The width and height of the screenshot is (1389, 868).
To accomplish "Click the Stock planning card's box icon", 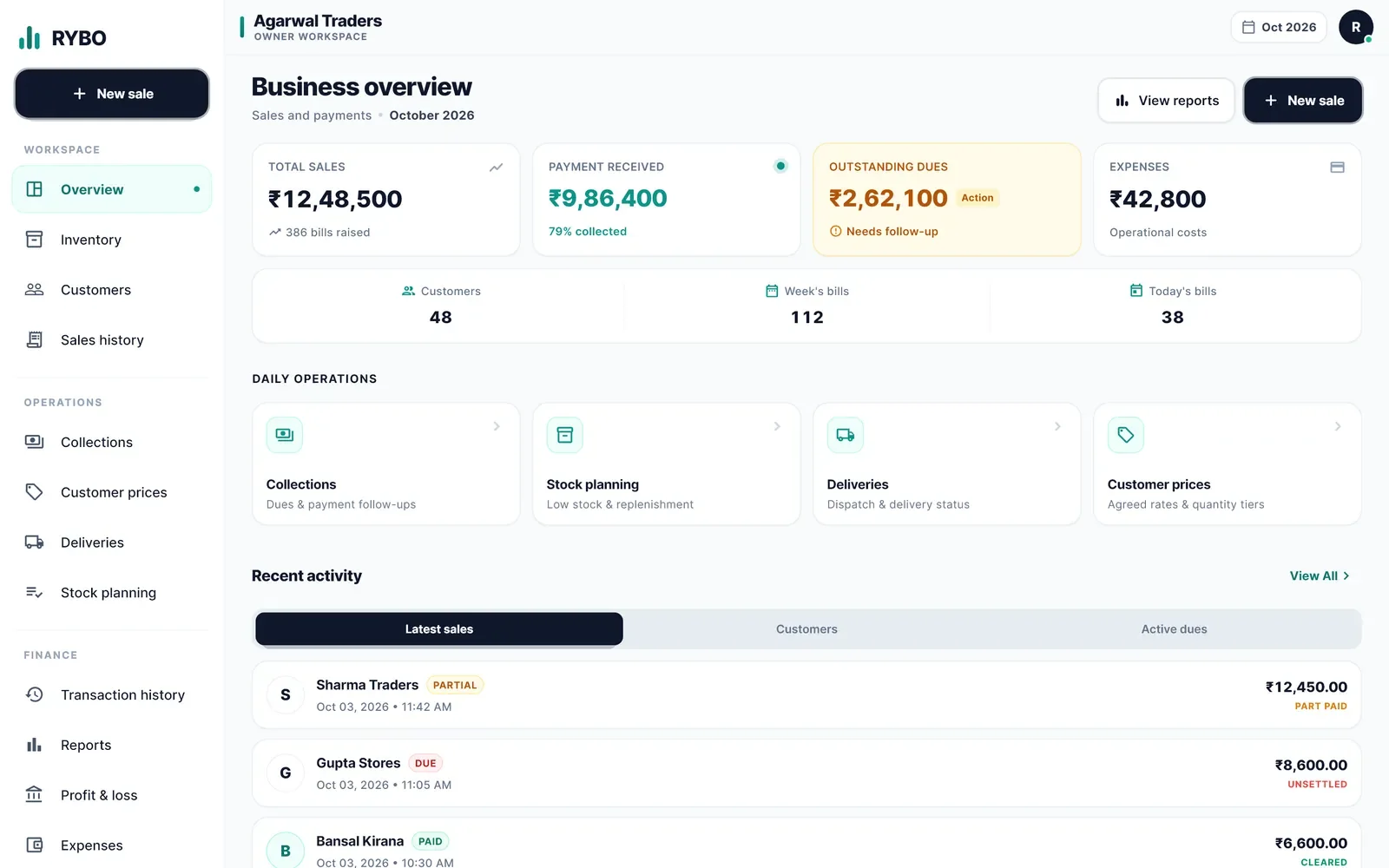I will [x=565, y=435].
